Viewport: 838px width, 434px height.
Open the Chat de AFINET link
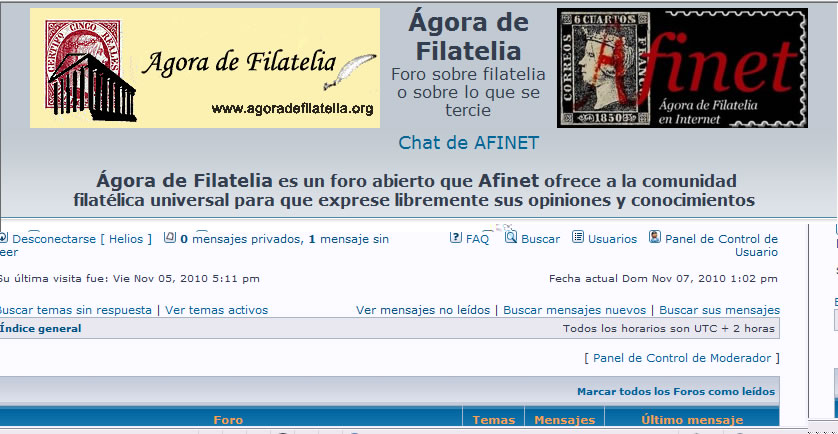coord(469,143)
